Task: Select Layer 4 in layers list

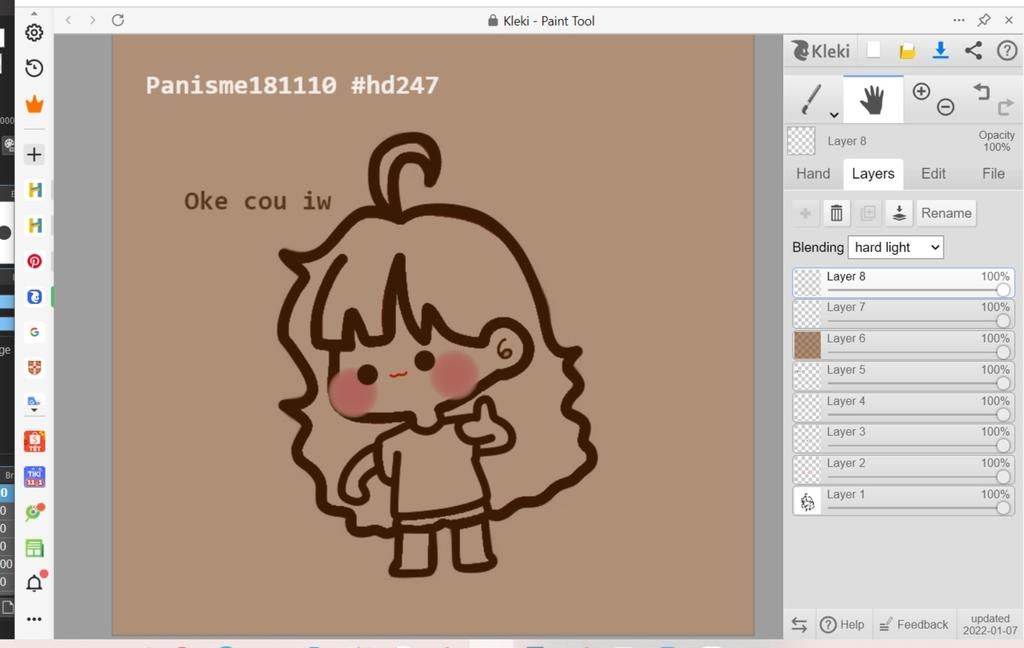Action: pyautogui.click(x=903, y=408)
